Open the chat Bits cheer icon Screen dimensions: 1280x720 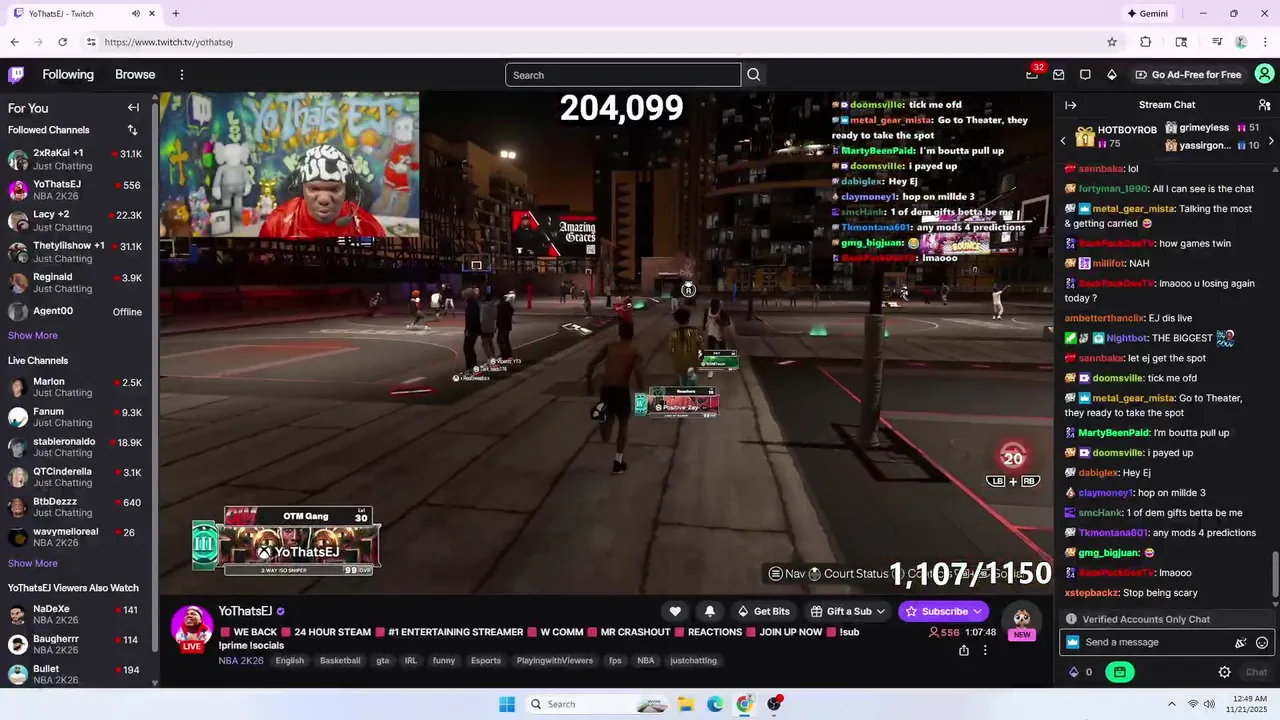1240,643
